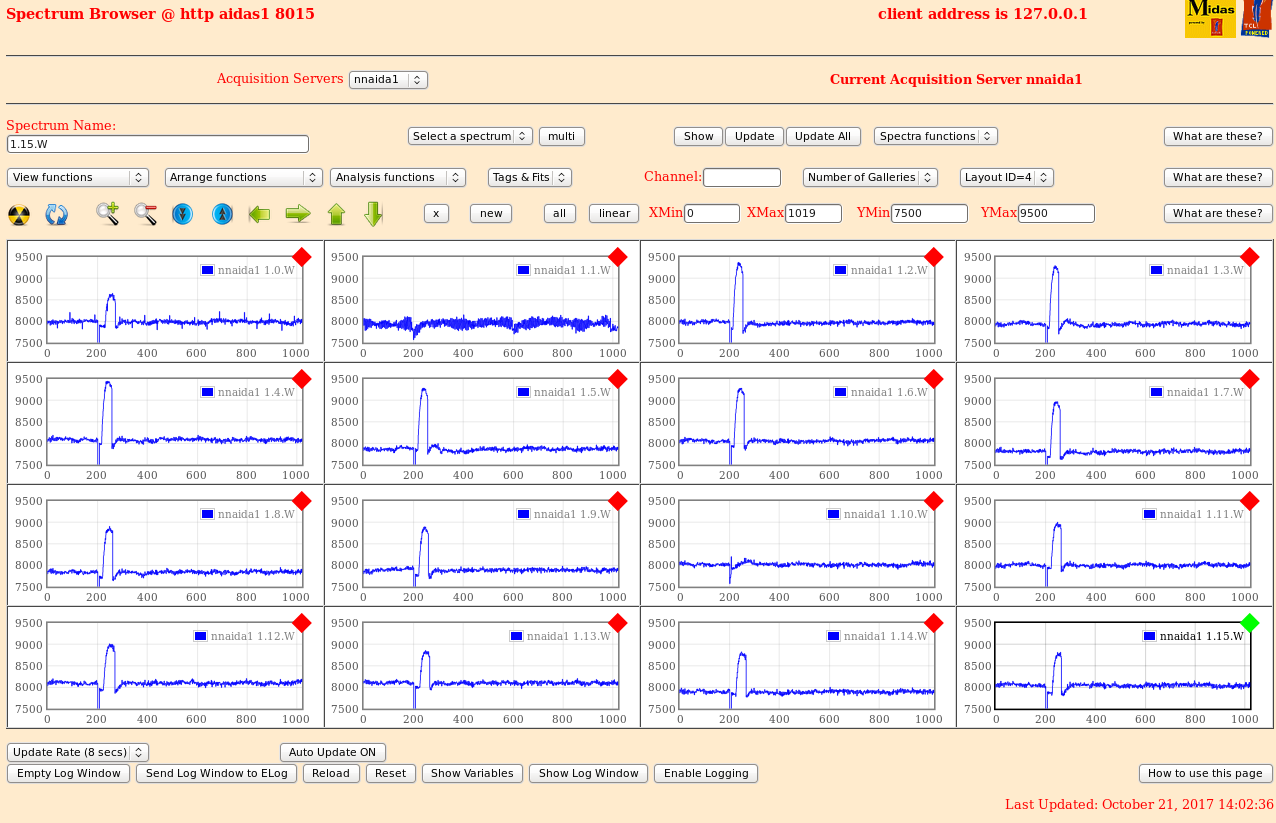Expand the View functions dropdown
1276x823 pixels.
point(78,177)
